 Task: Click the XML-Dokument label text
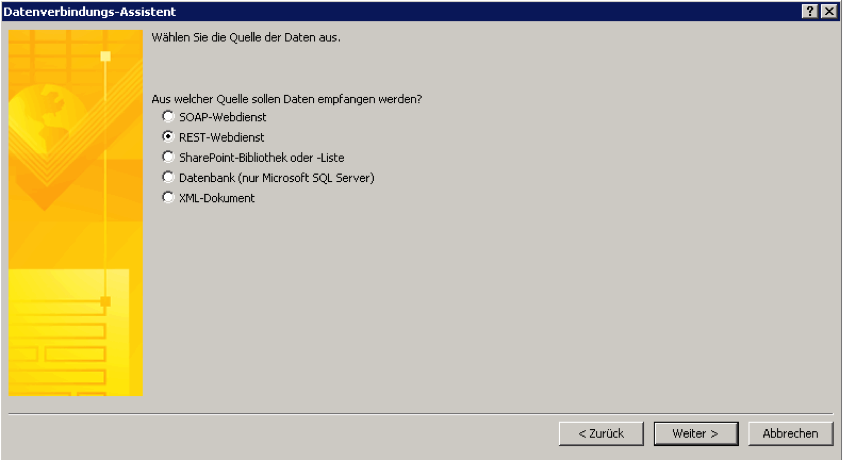click(x=217, y=198)
